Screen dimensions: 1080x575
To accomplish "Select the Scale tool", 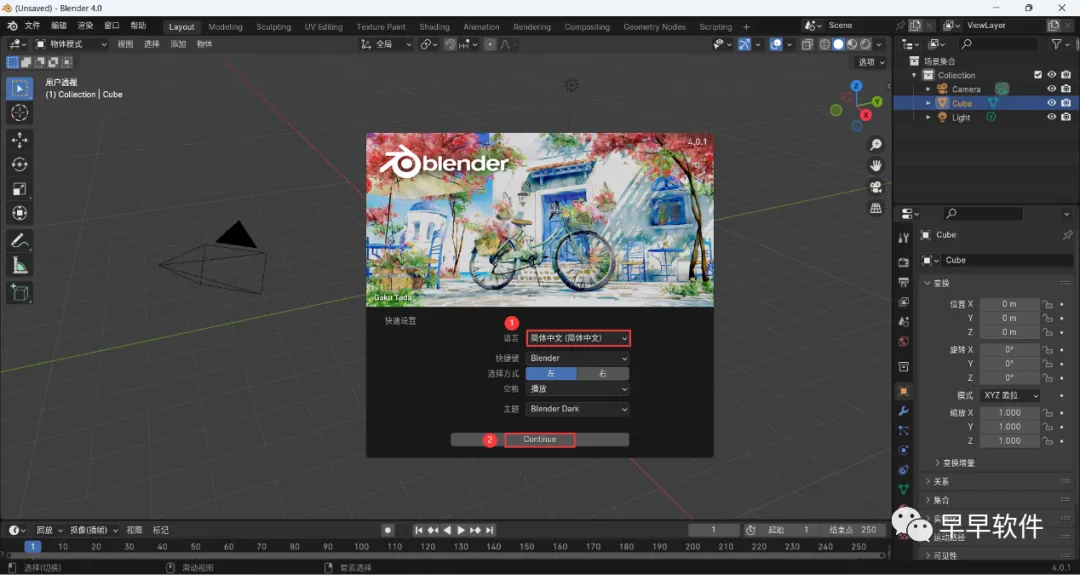I will pos(19,189).
